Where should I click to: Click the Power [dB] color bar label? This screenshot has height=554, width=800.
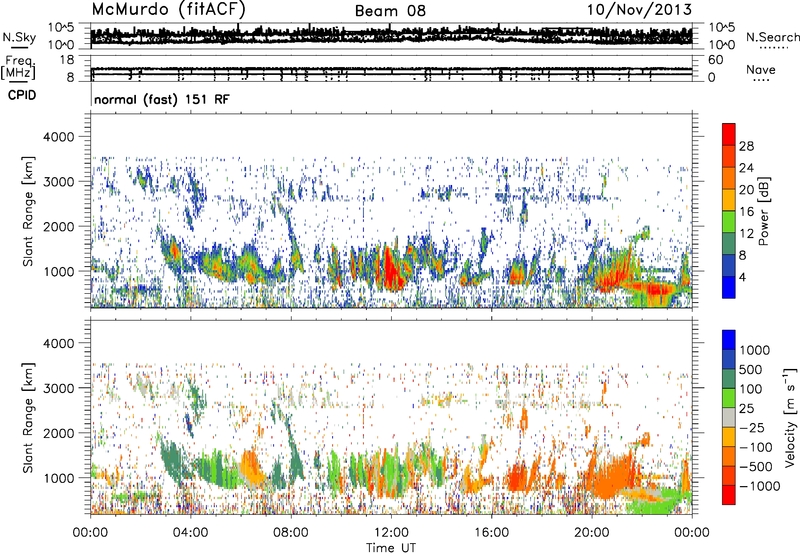(x=763, y=211)
